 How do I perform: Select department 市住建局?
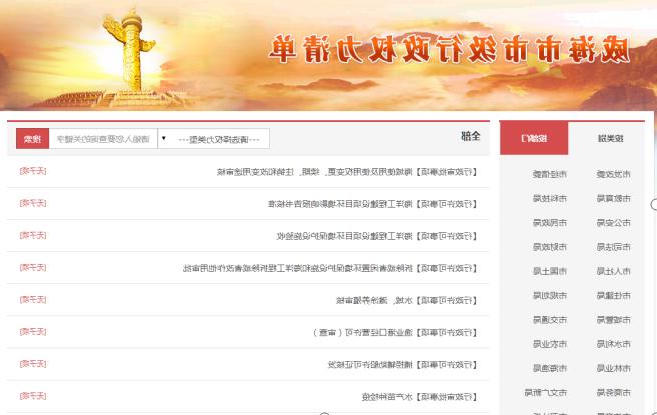click(613, 296)
